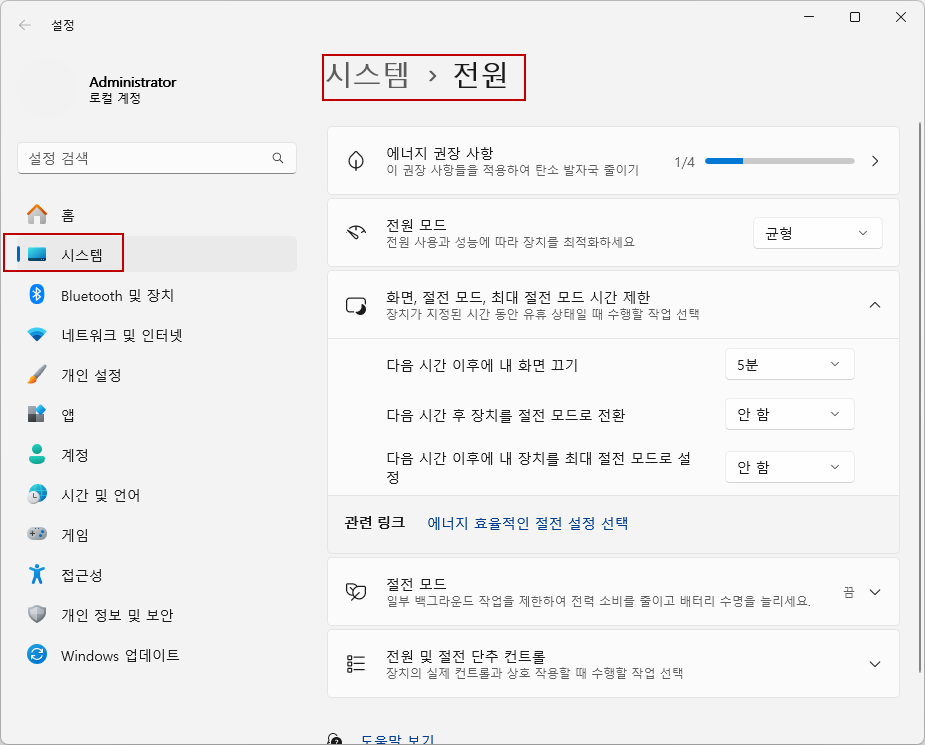This screenshot has width=925, height=745.
Task: Click the 끔 status text in 절전 모드
Action: tap(848, 592)
